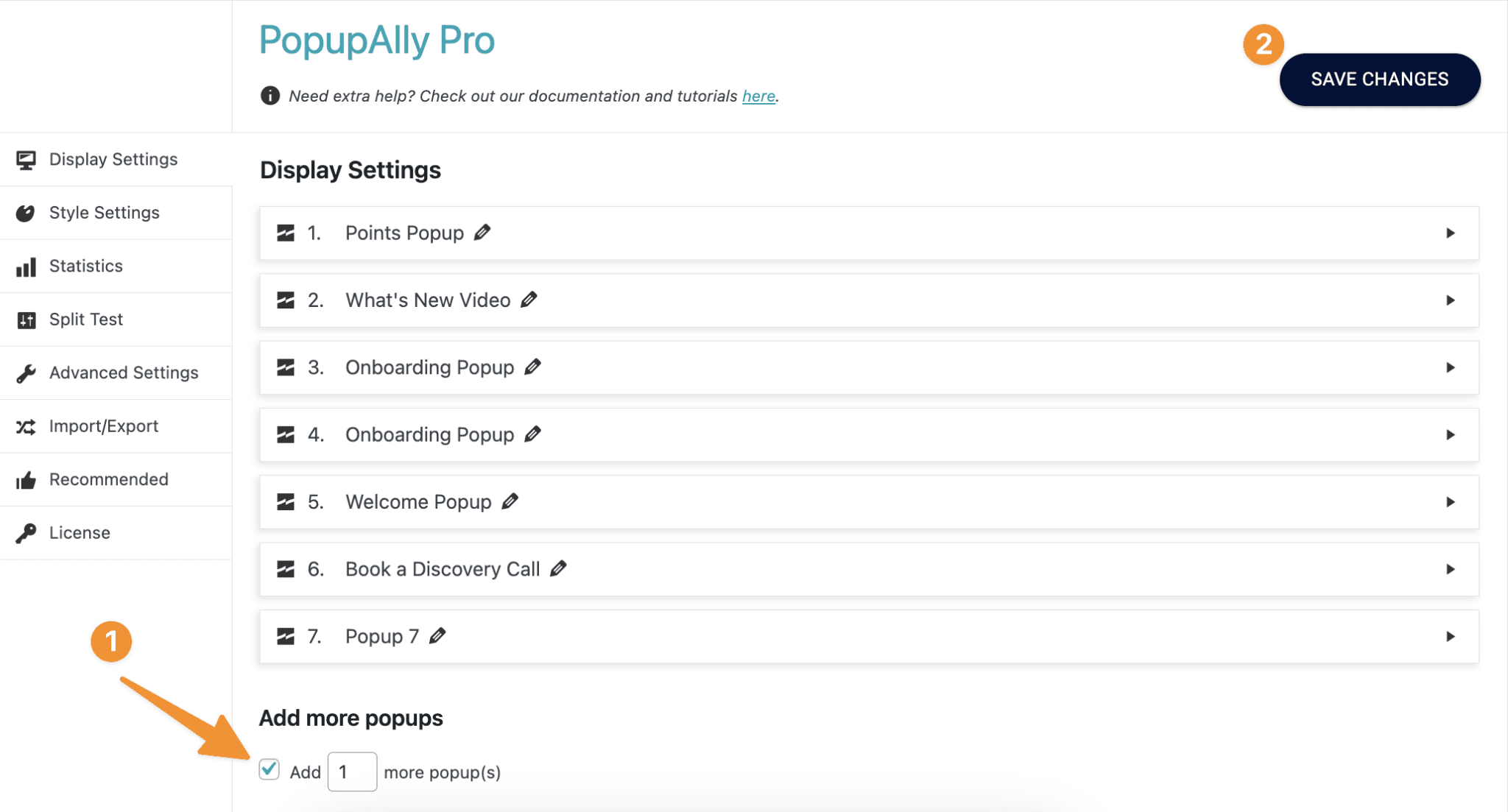The image size is (1508, 812).
Task: Edit the What's New Video name pencil
Action: [x=529, y=300]
